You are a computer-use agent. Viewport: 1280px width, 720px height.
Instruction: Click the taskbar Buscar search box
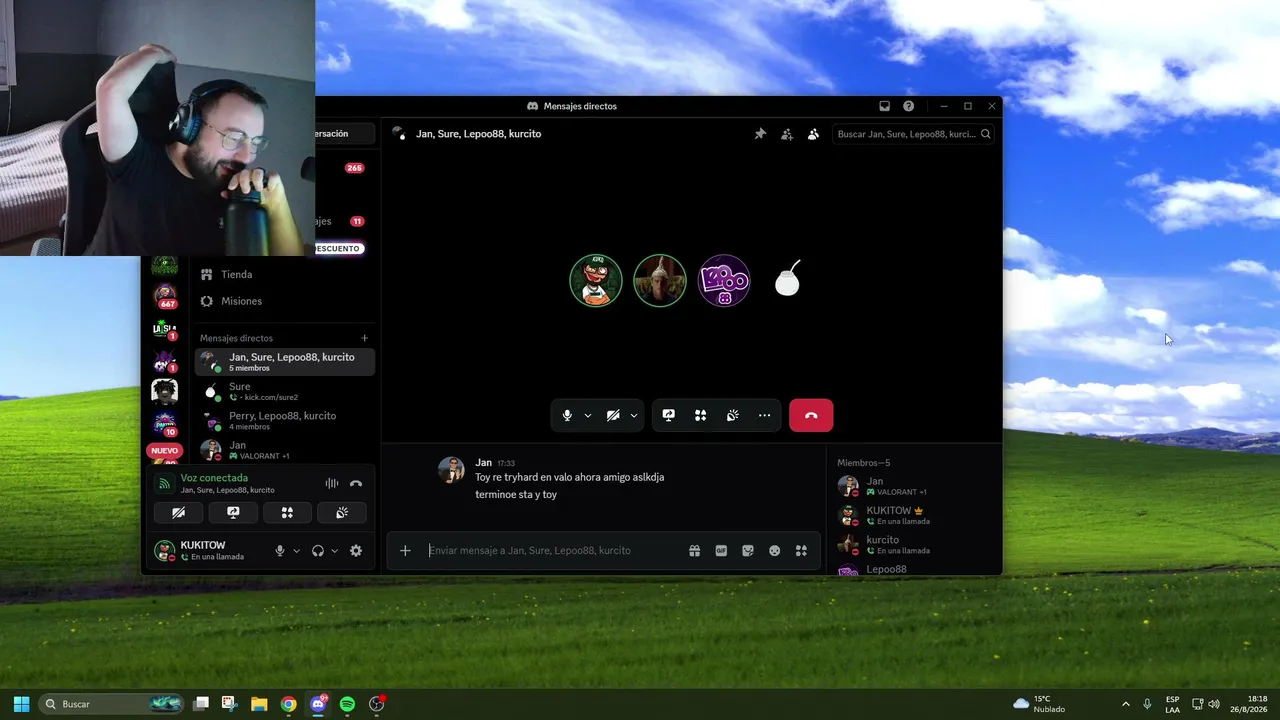pyautogui.click(x=113, y=704)
